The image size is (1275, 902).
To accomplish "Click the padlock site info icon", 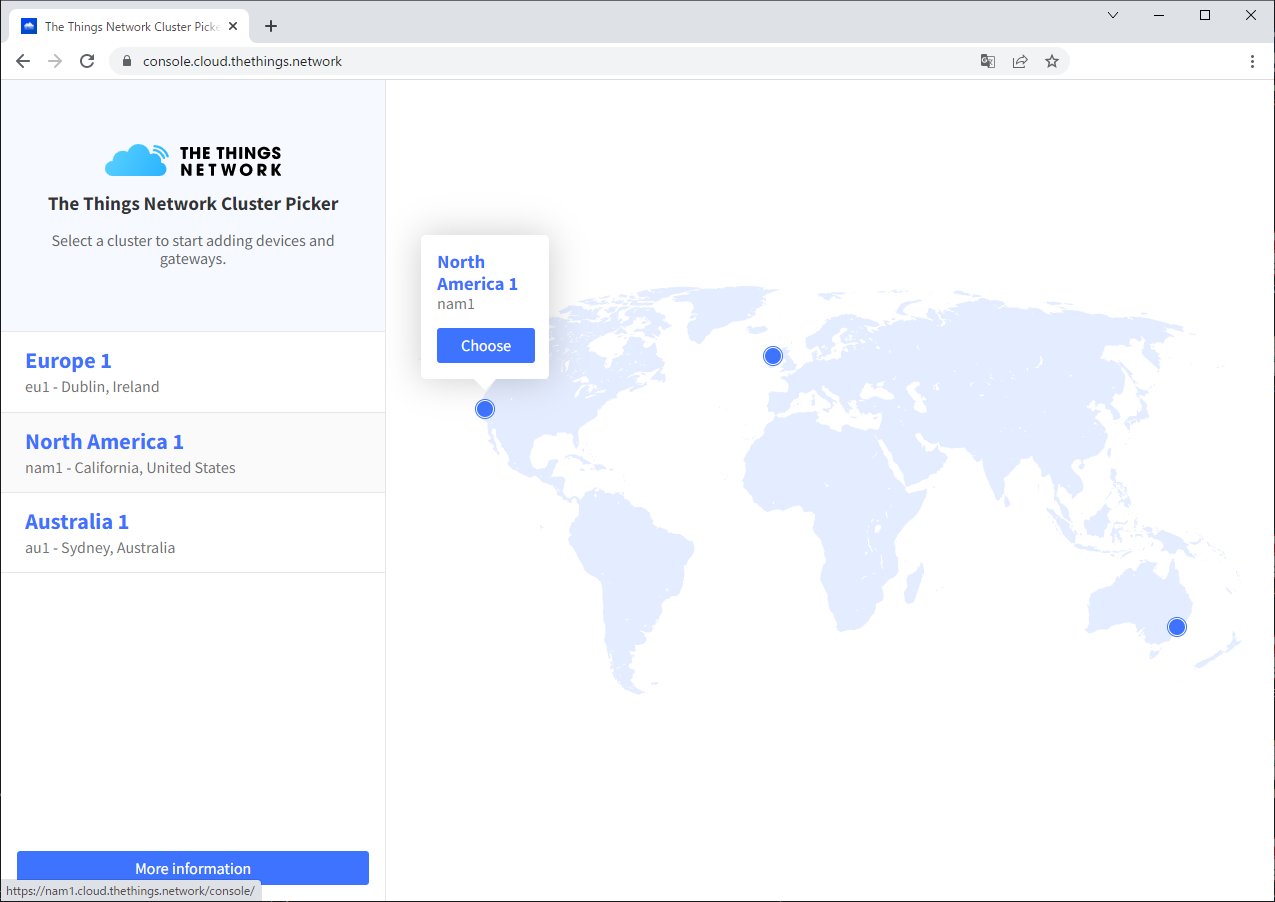I will 126,61.
